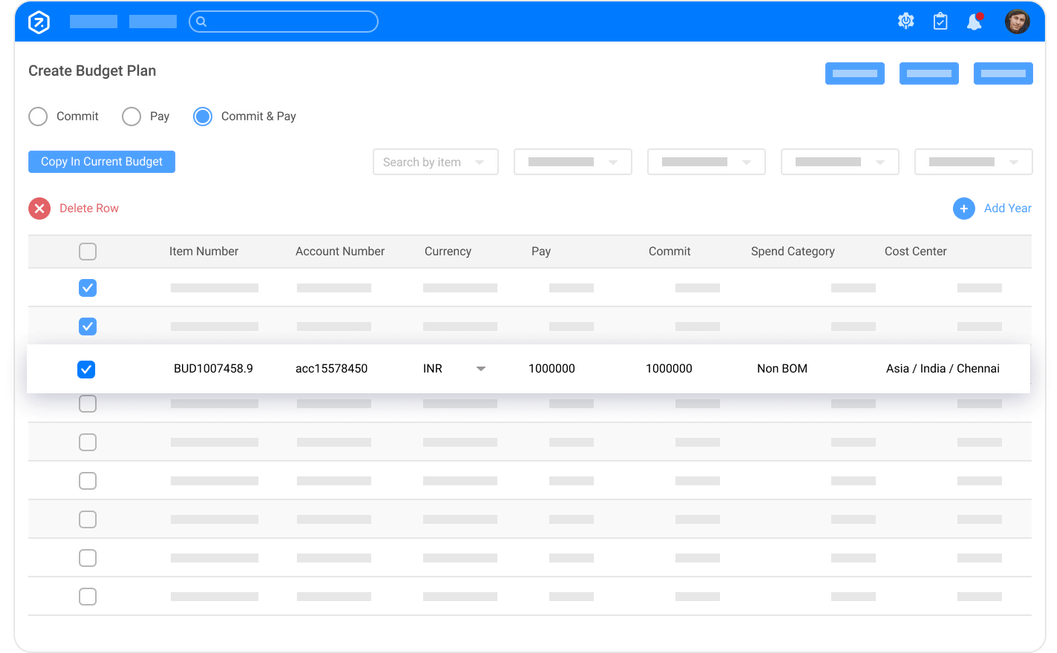1057x653 pixels.
Task: Open the clipboard tasks icon
Action: coord(940,21)
